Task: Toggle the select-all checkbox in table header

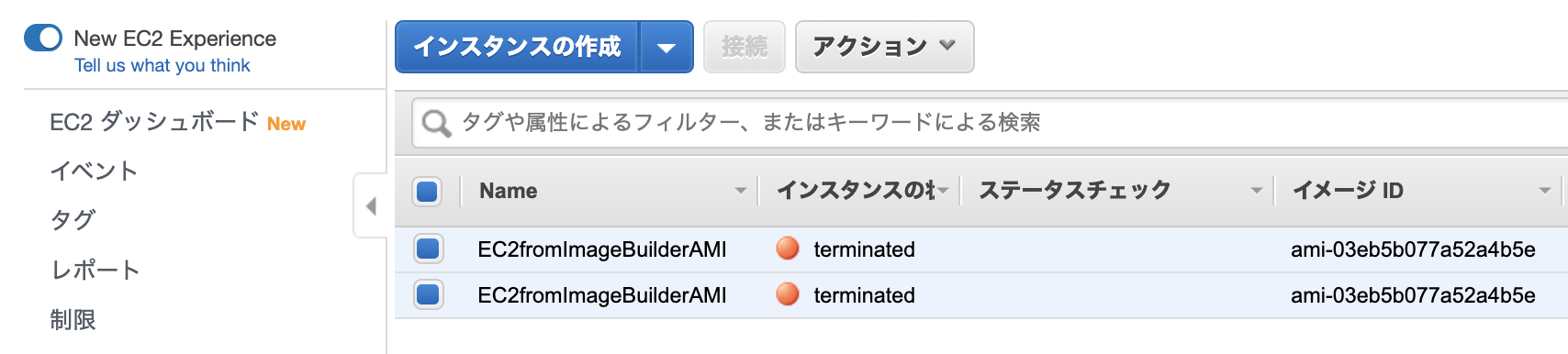Action: tap(427, 191)
